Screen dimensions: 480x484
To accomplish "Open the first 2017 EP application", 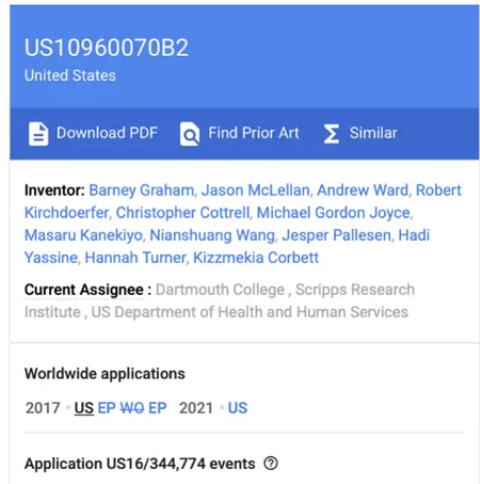I will coord(107,408).
